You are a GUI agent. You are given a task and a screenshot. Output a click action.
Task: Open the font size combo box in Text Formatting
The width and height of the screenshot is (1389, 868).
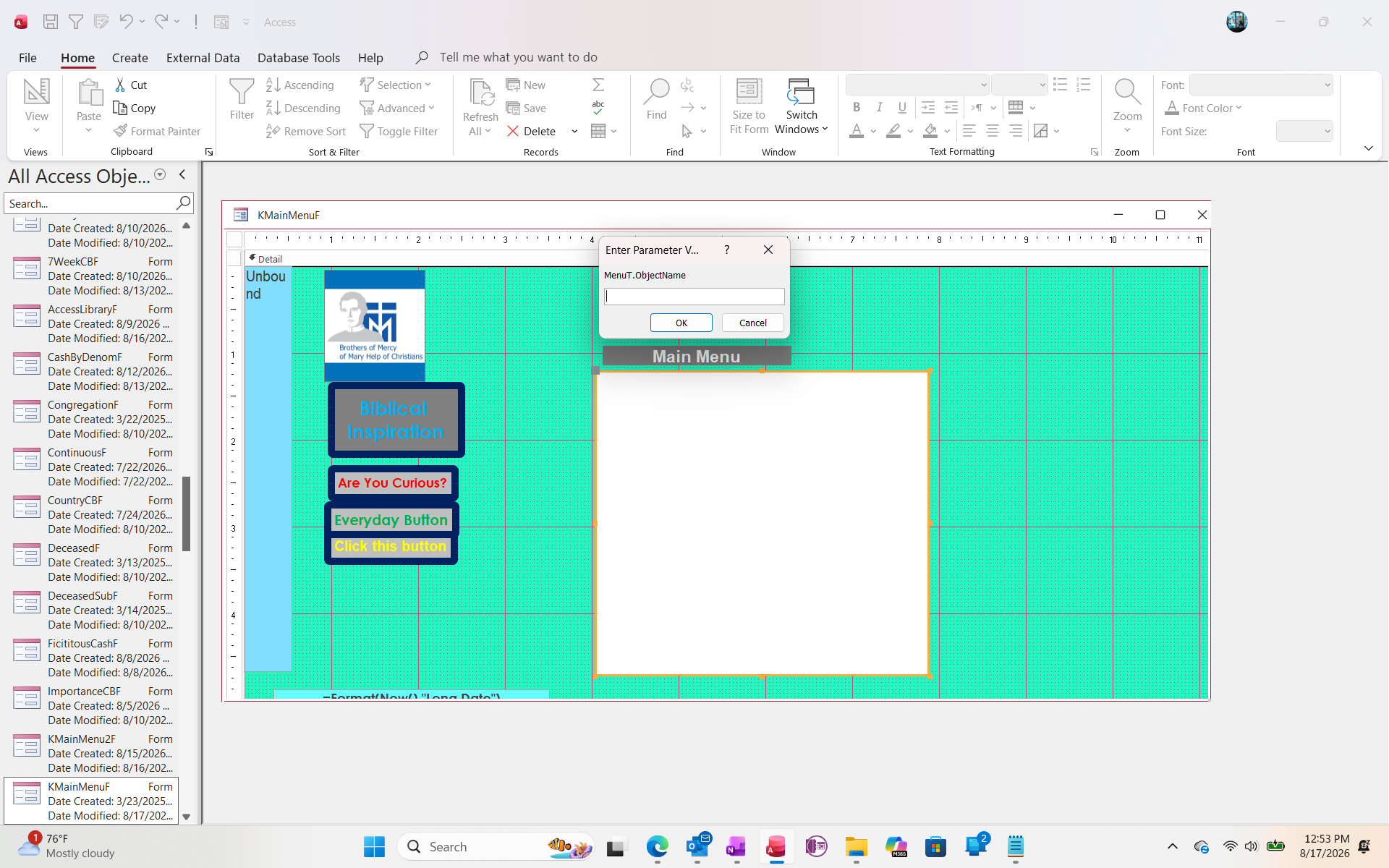(1019, 85)
